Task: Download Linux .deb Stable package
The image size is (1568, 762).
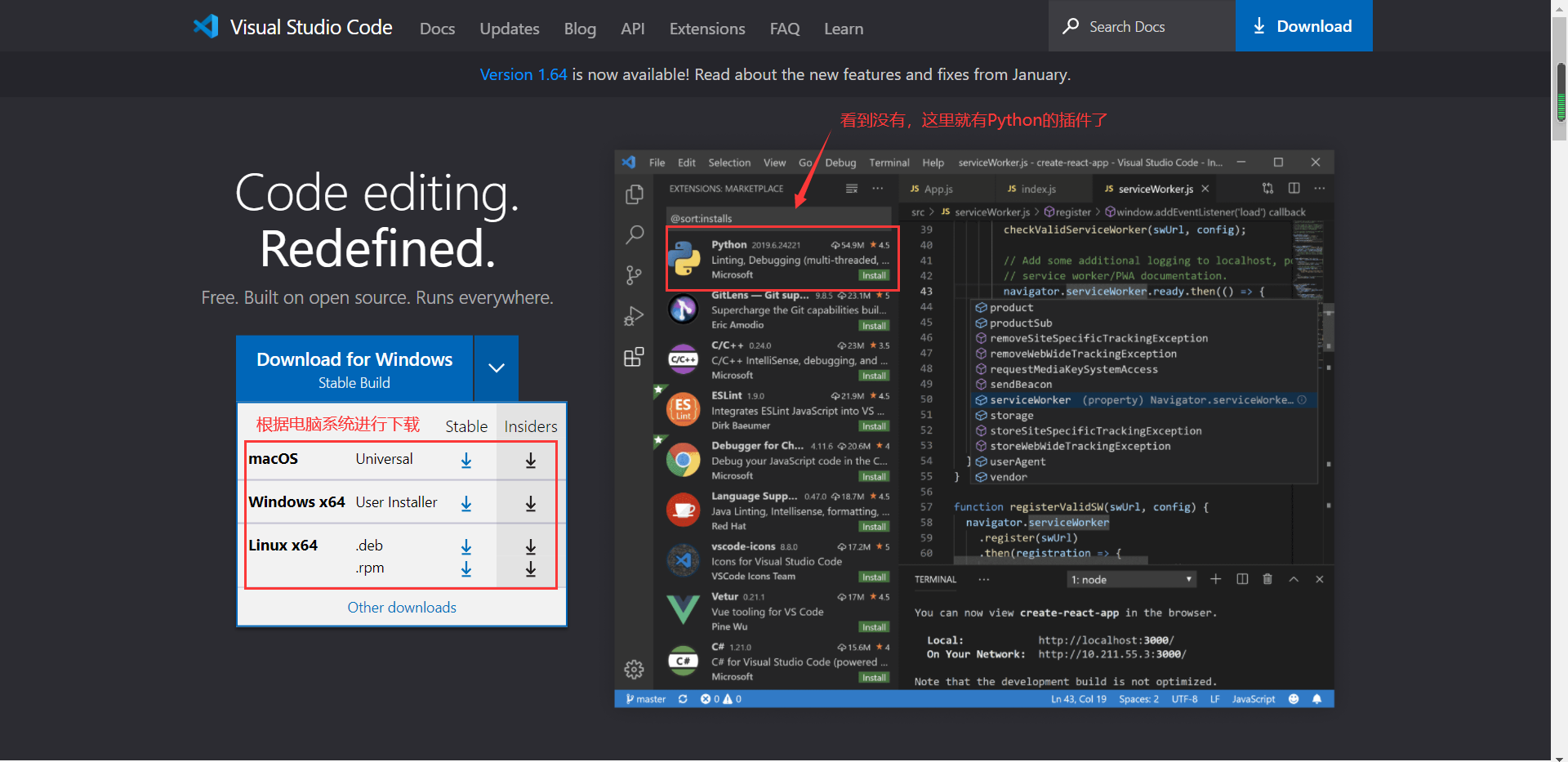Action: coord(466,546)
